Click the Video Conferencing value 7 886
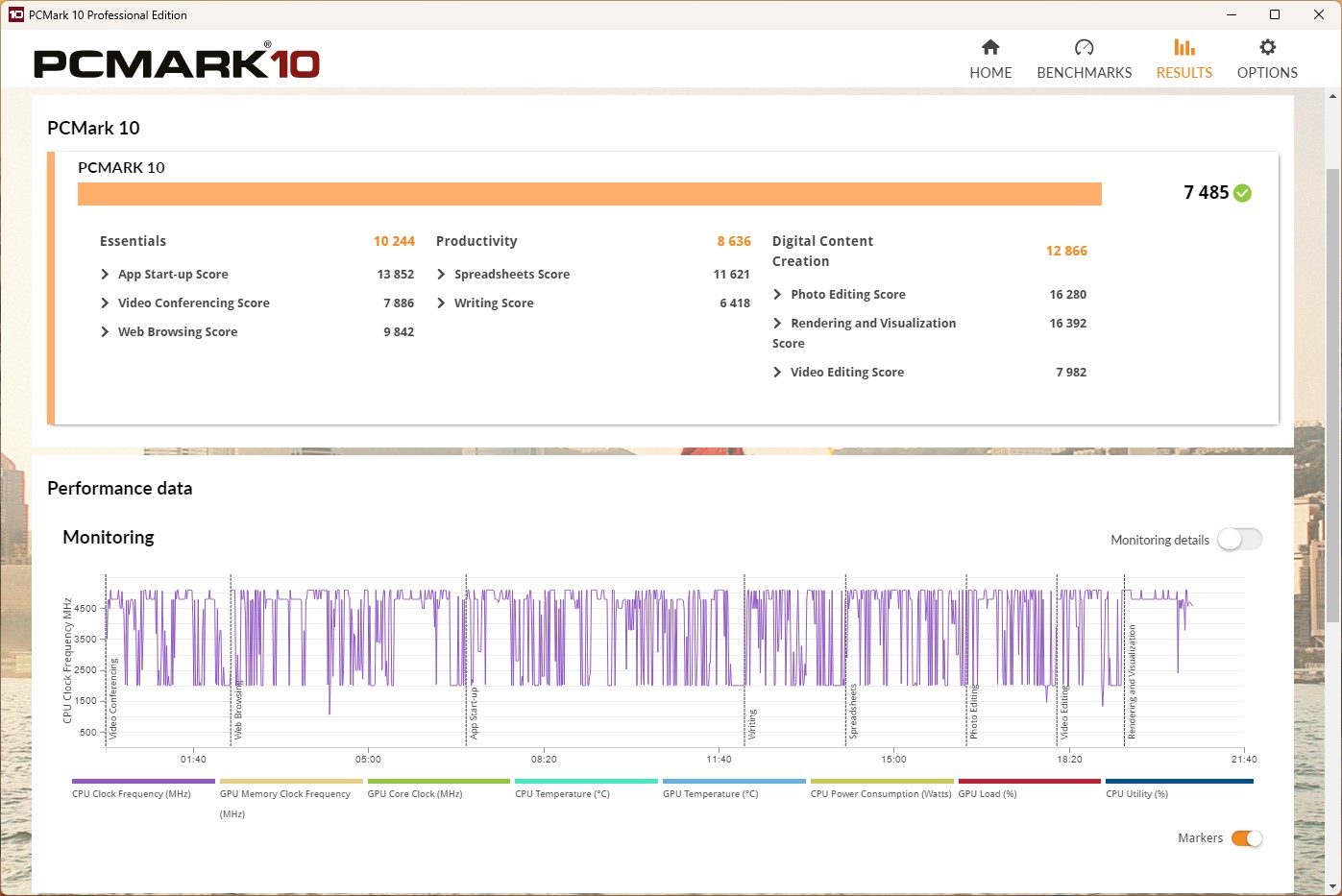This screenshot has height=896, width=1342. 399,303
